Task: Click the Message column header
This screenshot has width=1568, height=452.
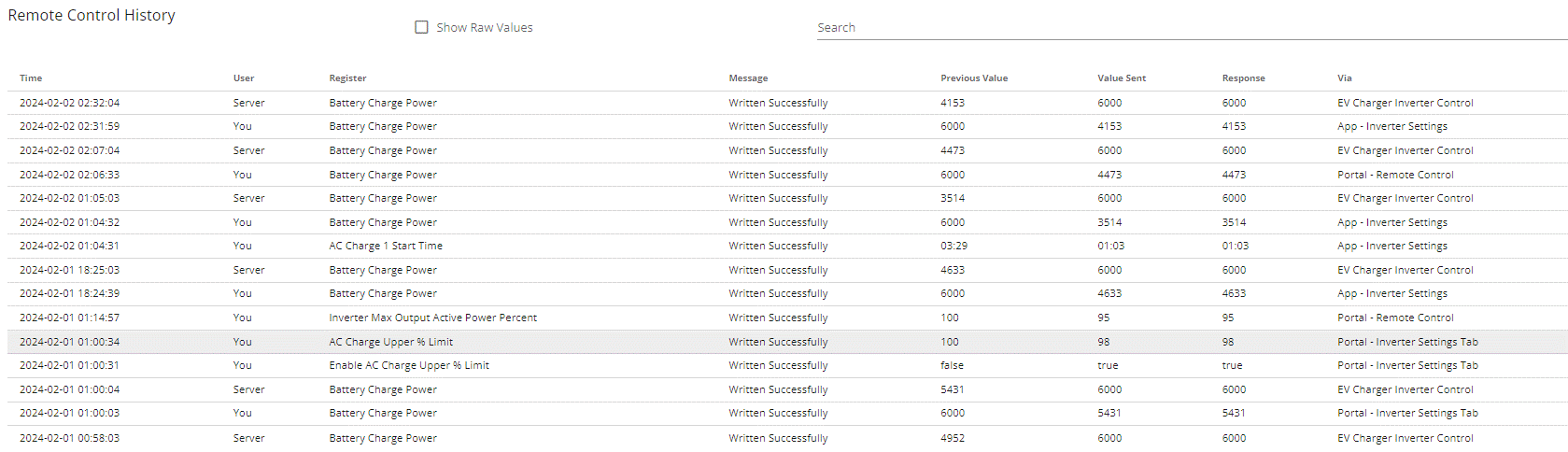Action: (748, 78)
